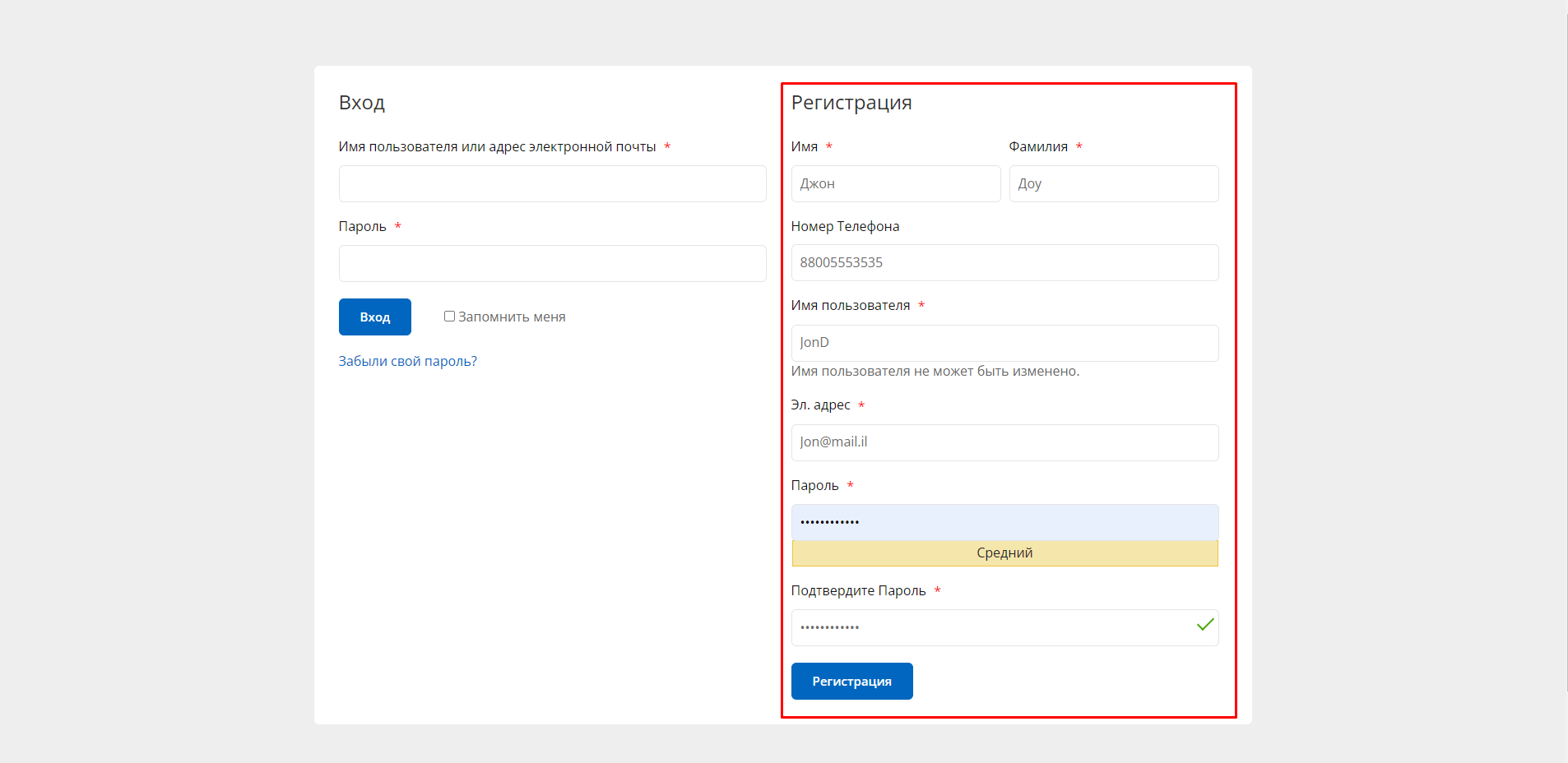The height and width of the screenshot is (763, 1568).
Task: Click the login 'Пароль' input field
Action: tap(552, 264)
